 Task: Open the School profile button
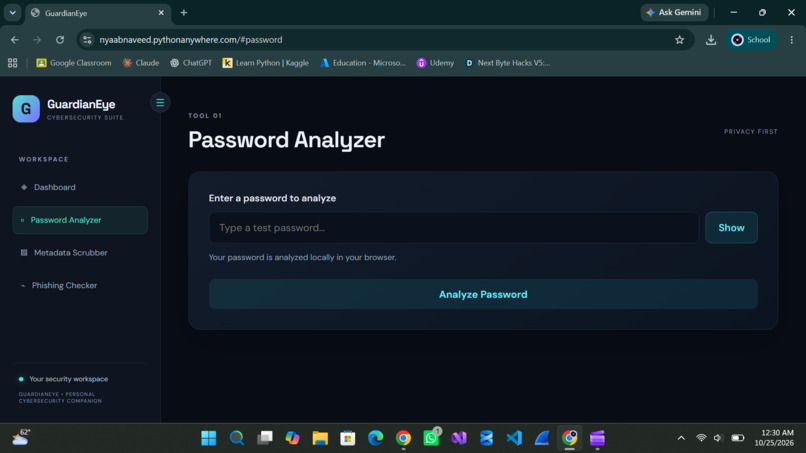pyautogui.click(x=751, y=40)
